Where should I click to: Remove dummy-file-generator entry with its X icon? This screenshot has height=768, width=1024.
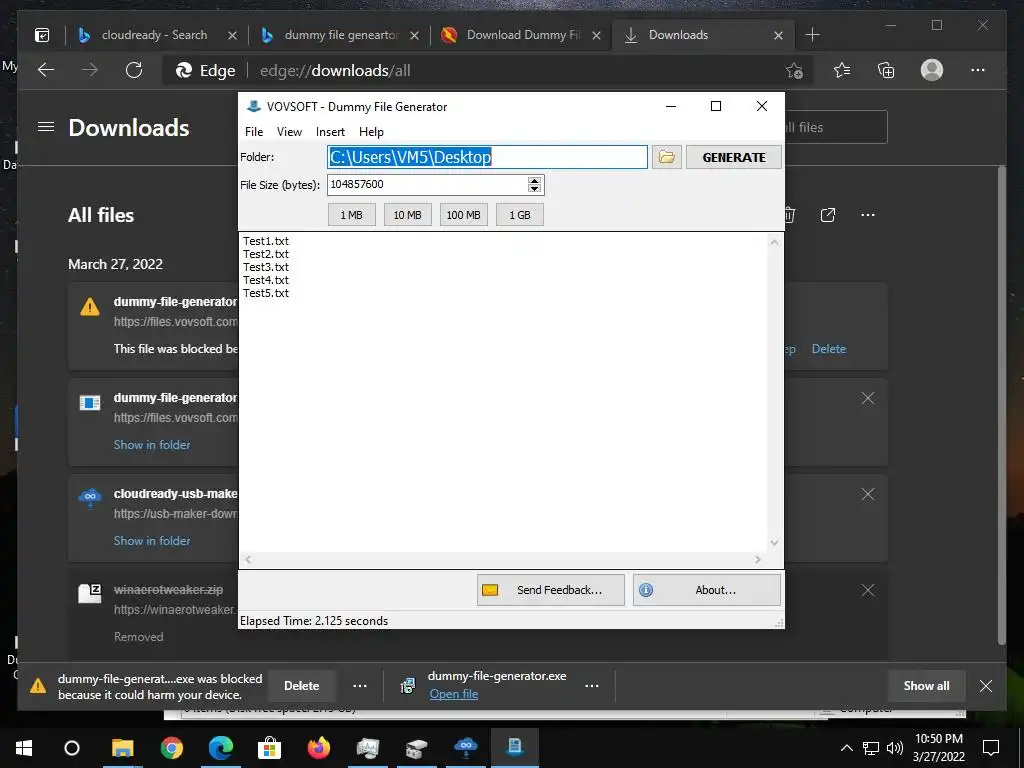tap(867, 398)
